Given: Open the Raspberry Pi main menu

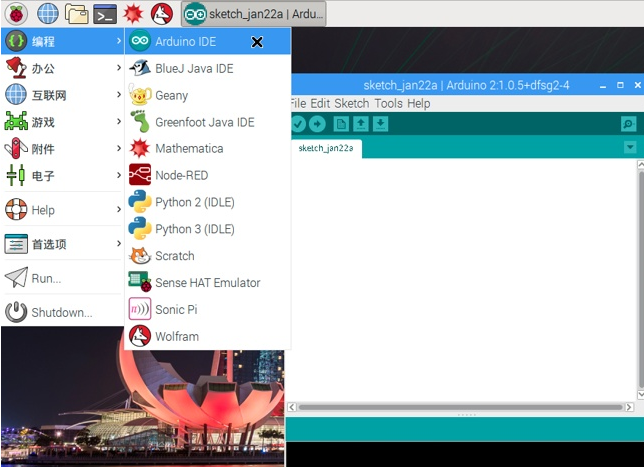Looking at the screenshot, I should tap(16, 14).
